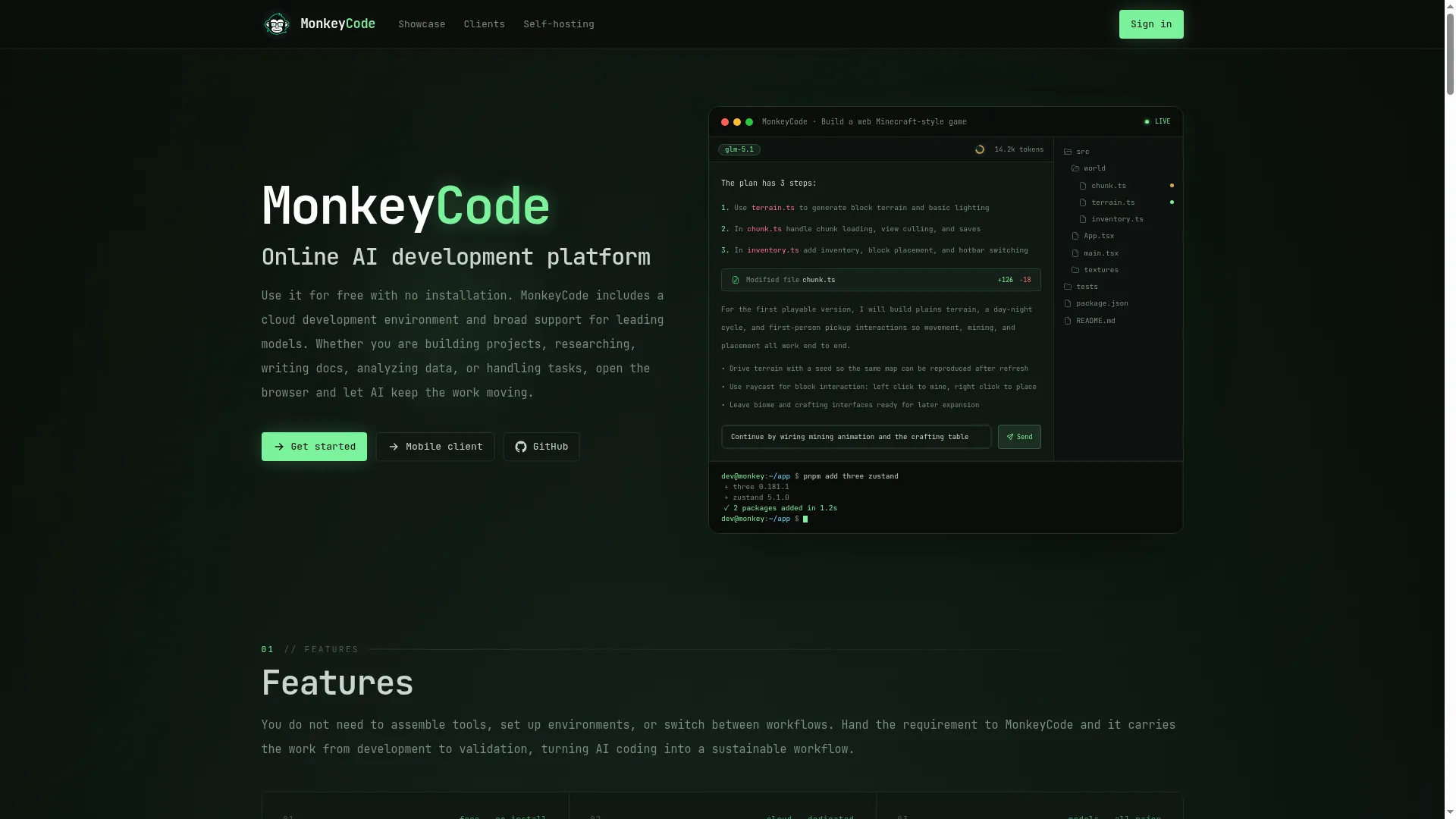
Task: Click the orange dot beside chunk.ts
Action: [x=1172, y=186]
